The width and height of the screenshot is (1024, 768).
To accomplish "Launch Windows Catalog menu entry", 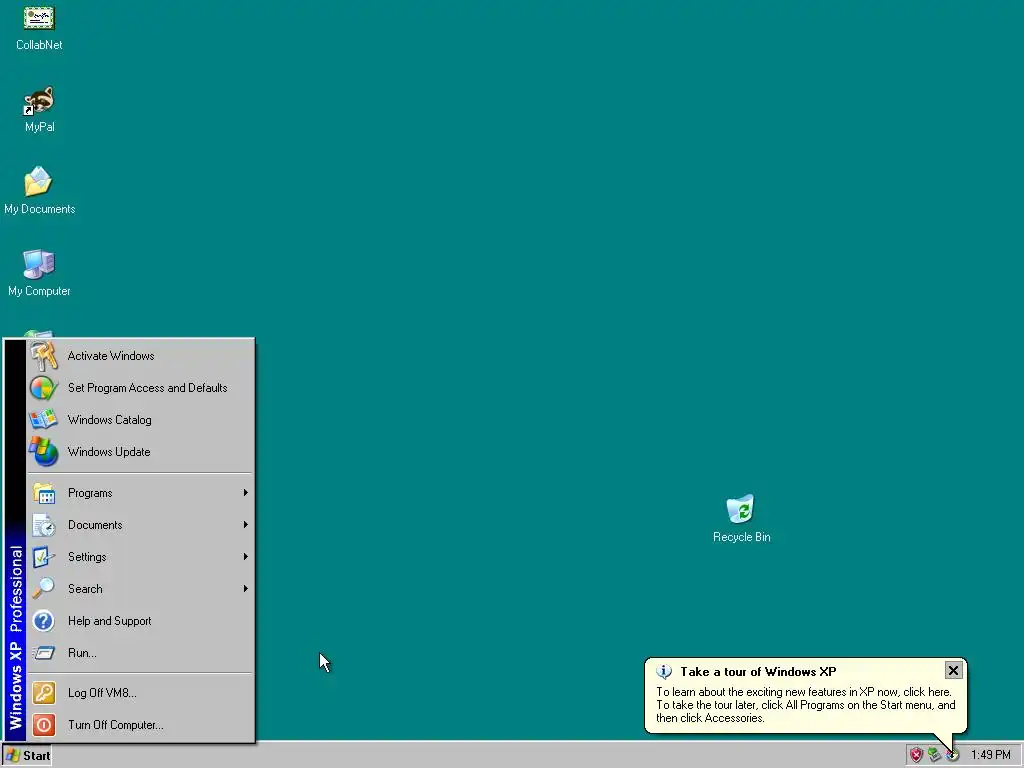I will pyautogui.click(x=140, y=420).
